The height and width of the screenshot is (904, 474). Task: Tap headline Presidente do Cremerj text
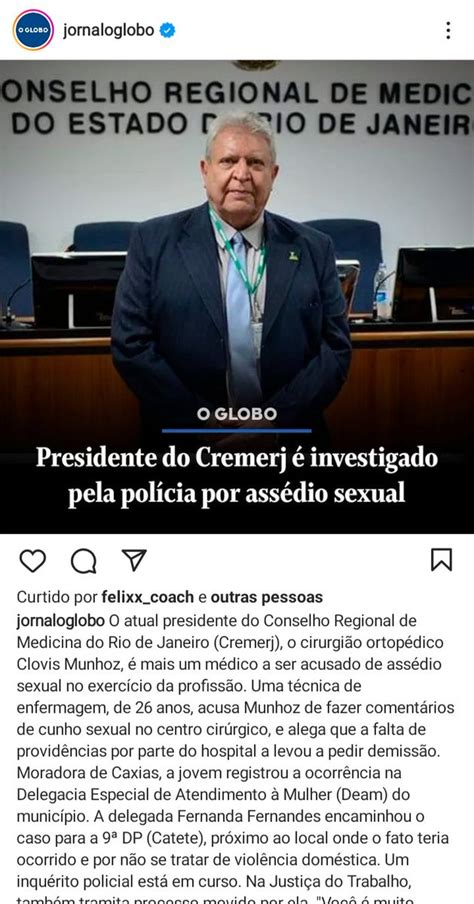point(237,476)
